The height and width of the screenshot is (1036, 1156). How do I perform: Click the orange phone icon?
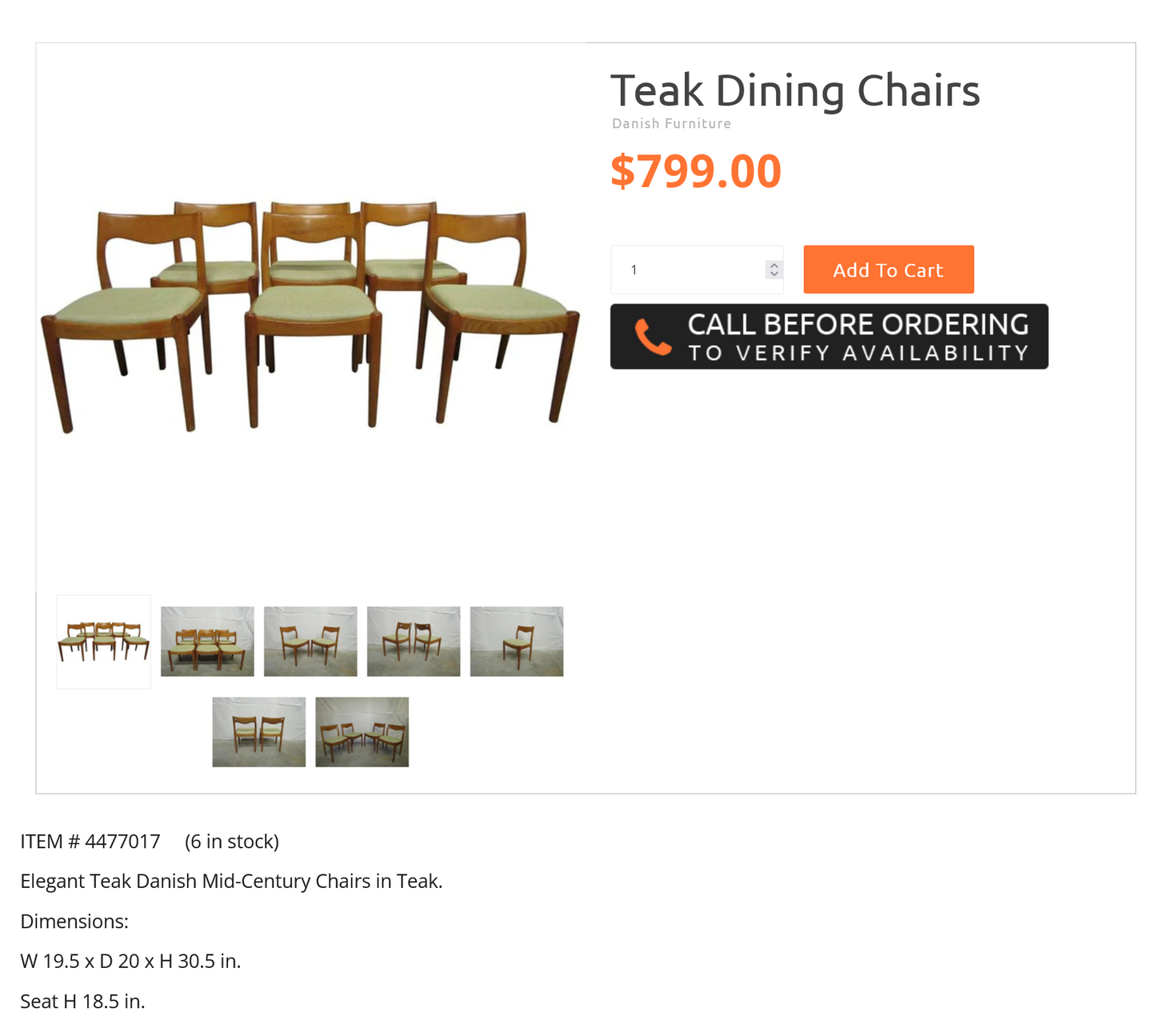(653, 337)
